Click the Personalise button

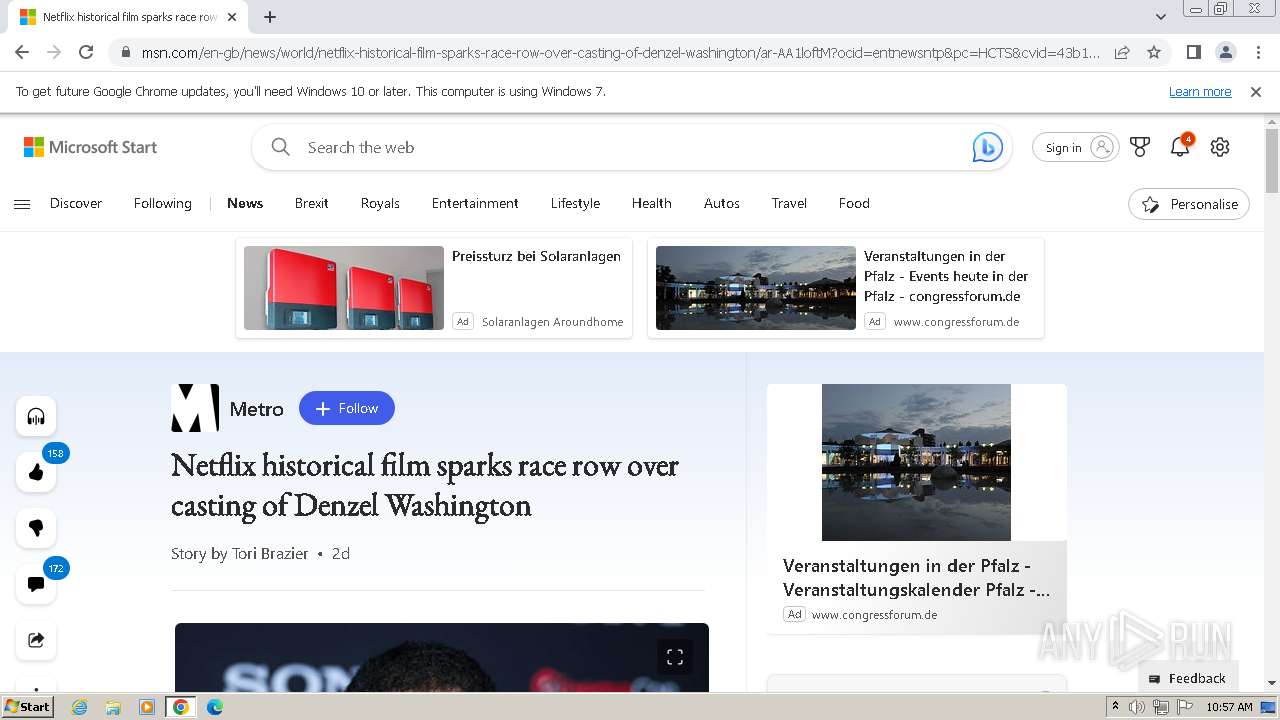click(x=1189, y=204)
